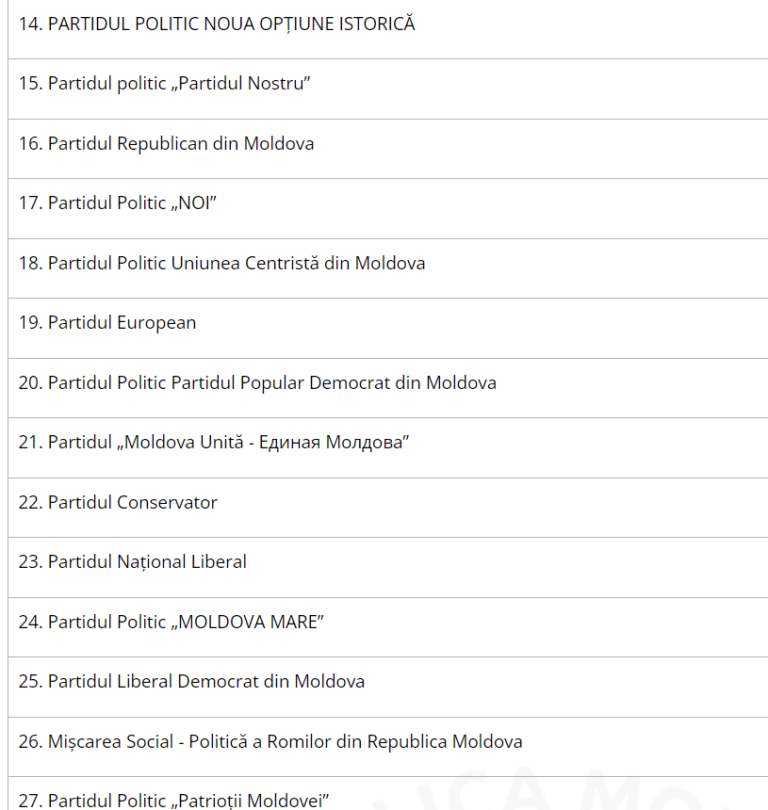
Task: Click Uniunea Centristă din Moldova row
Action: click(222, 264)
